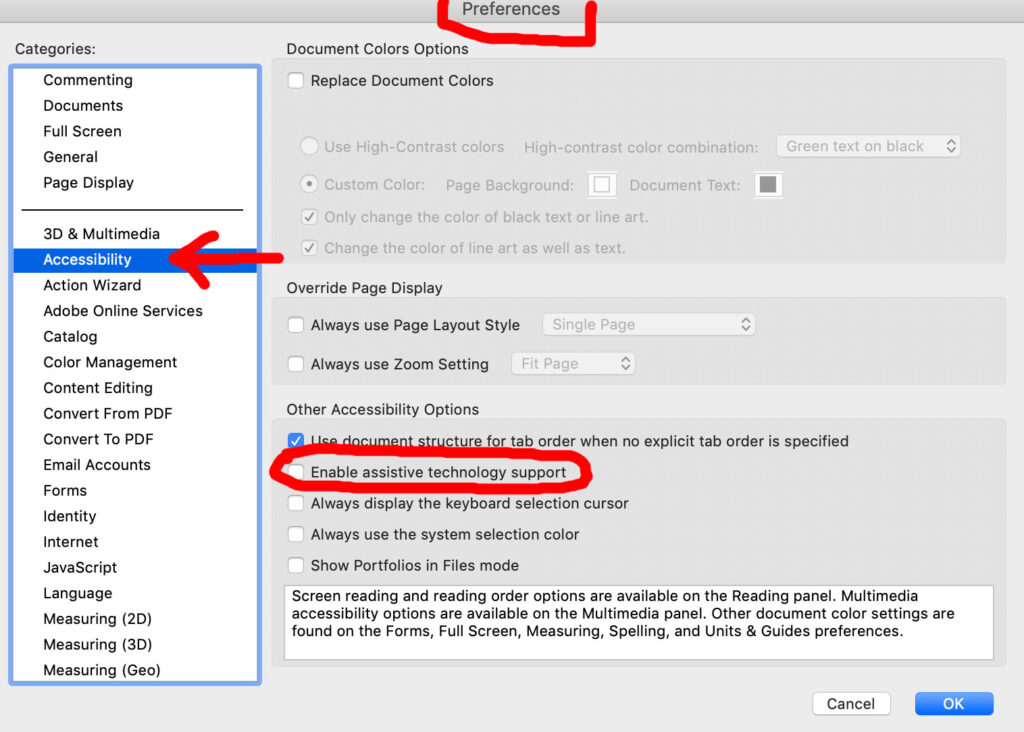Image resolution: width=1024 pixels, height=732 pixels.
Task: Open the Fit Page zoom dropdown
Action: pos(573,363)
